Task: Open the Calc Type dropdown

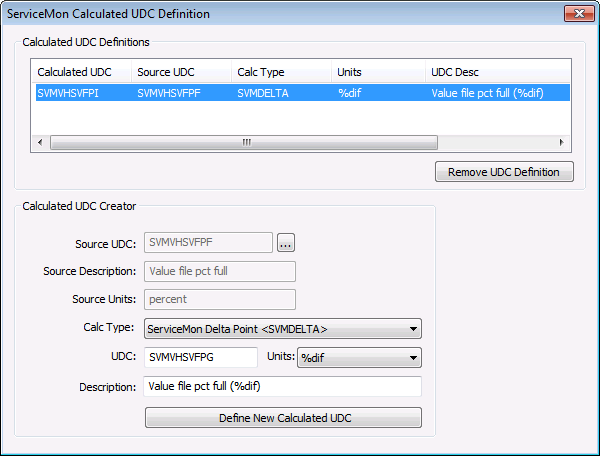Action: pos(283,329)
